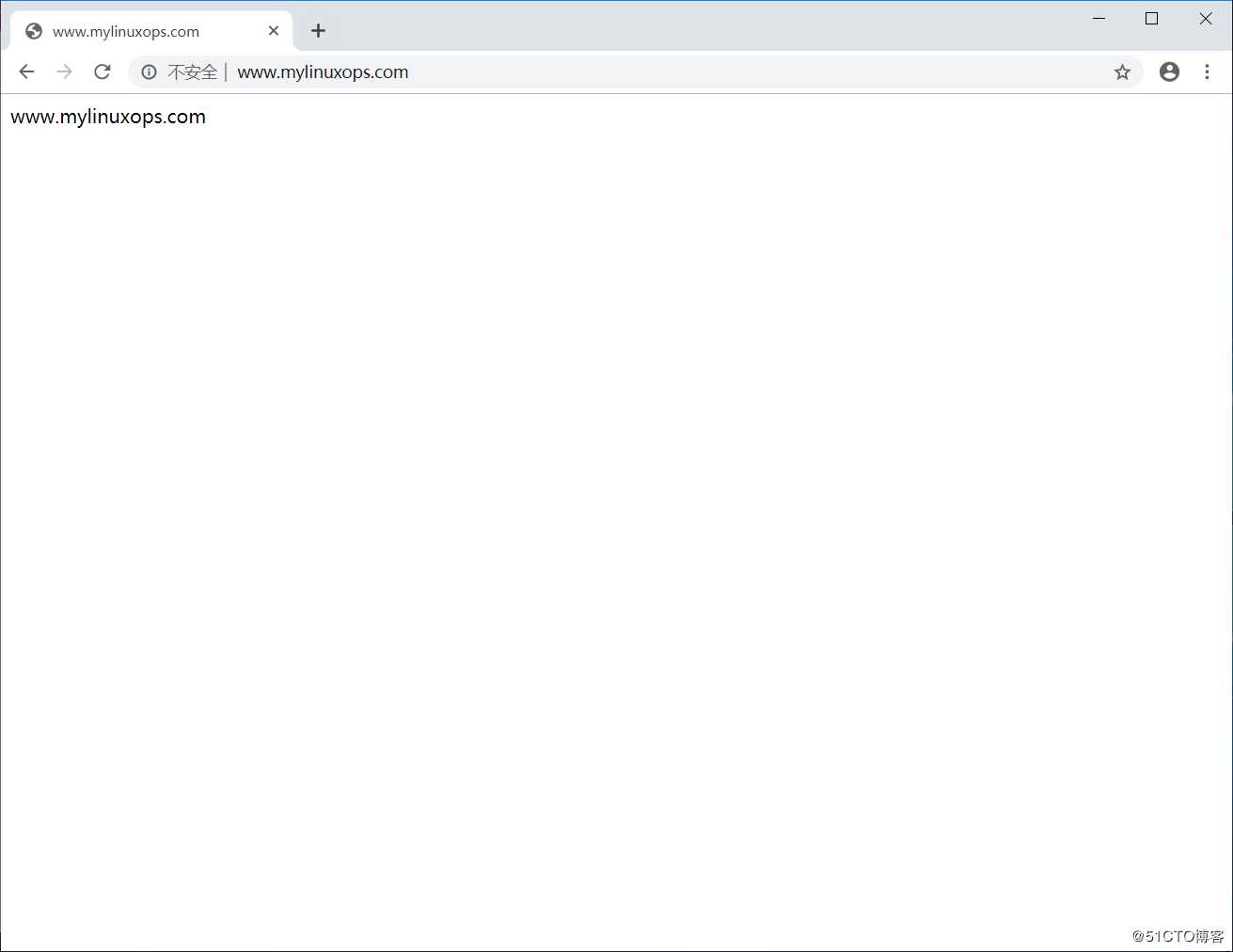Click the globe favicon on the tab
Image resolution: width=1233 pixels, height=952 pixels.
(x=34, y=31)
